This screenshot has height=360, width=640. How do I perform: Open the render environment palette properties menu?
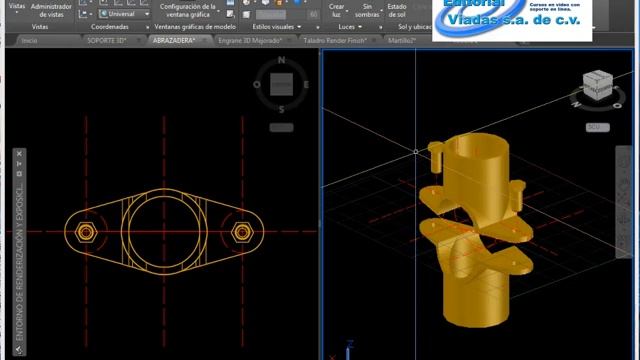(19, 174)
